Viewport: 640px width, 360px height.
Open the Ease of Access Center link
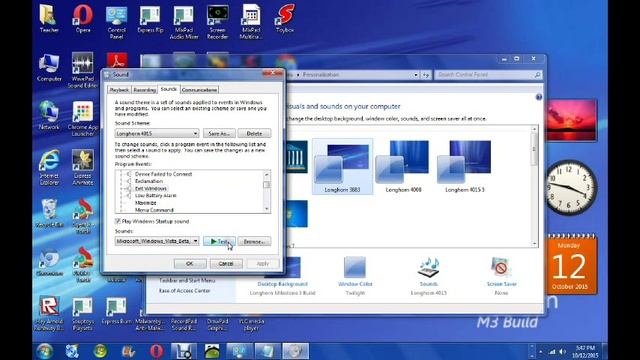tap(184, 291)
